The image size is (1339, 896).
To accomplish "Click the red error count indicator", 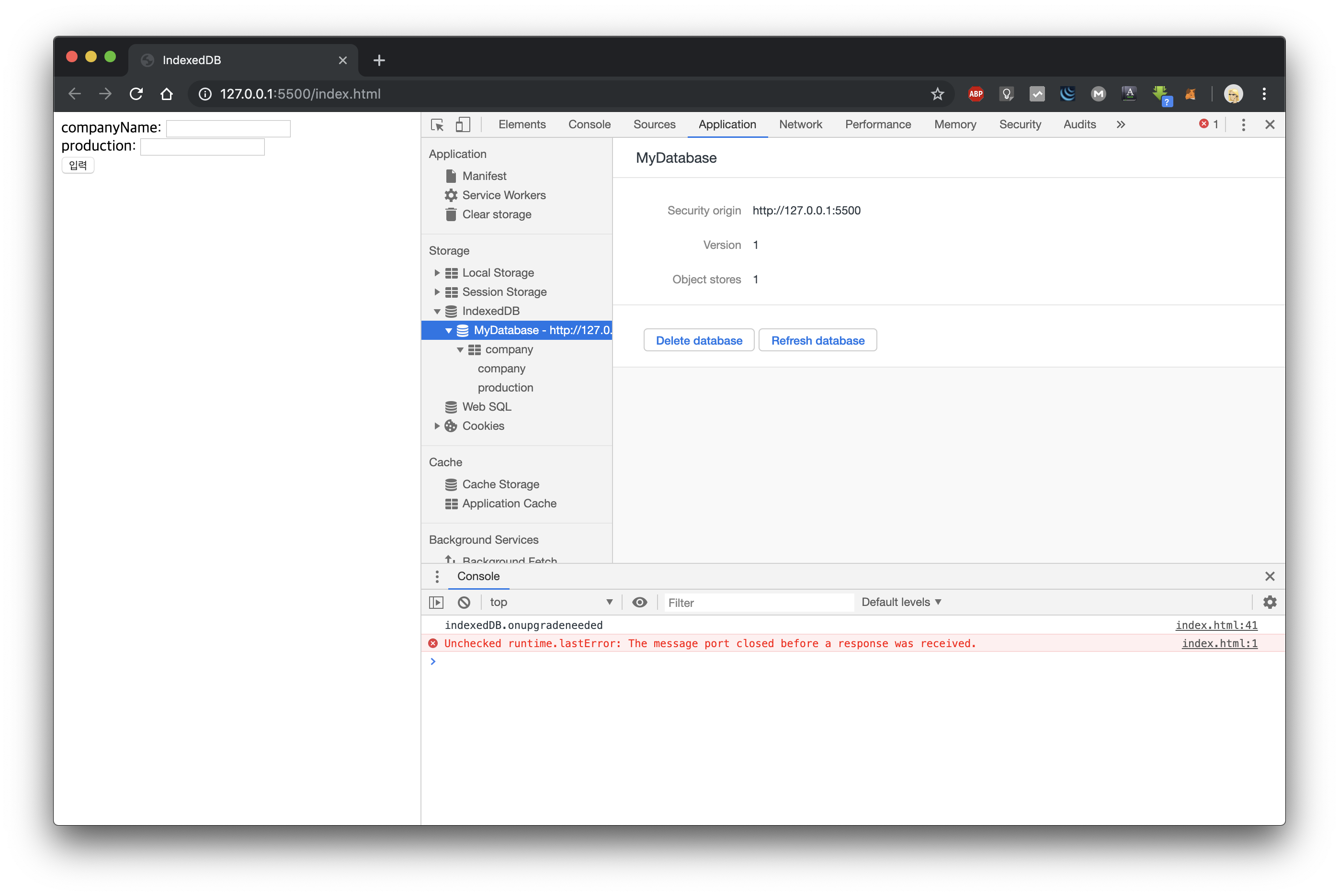I will click(x=1208, y=124).
